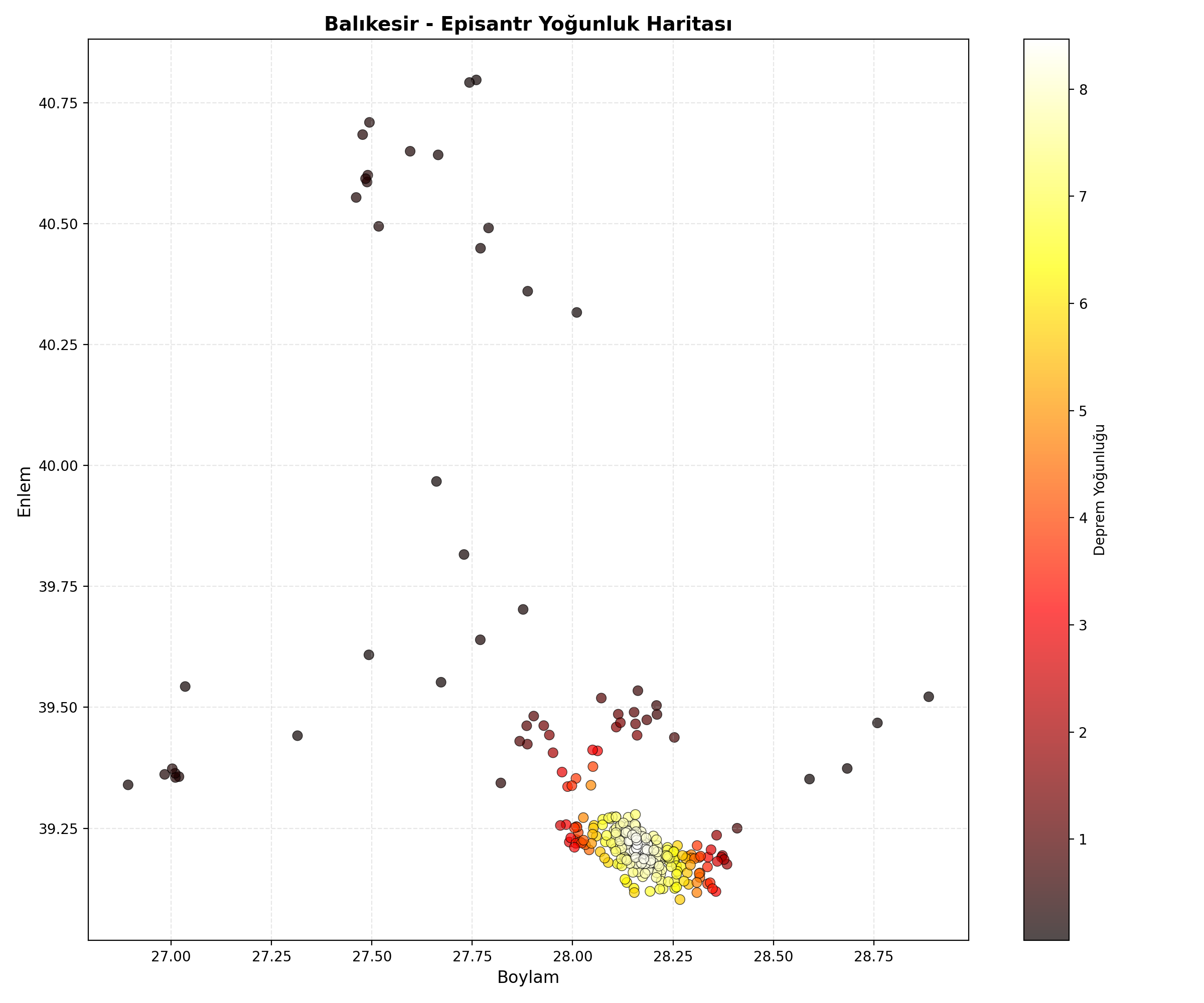The width and height of the screenshot is (1204, 1003).
Task: Click the y-axis tick label "39.25"
Action: (x=57, y=829)
